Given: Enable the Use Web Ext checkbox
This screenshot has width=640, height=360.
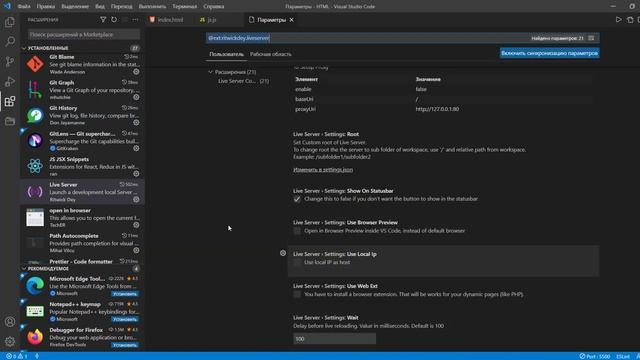Looking at the screenshot, I should 297,294.
